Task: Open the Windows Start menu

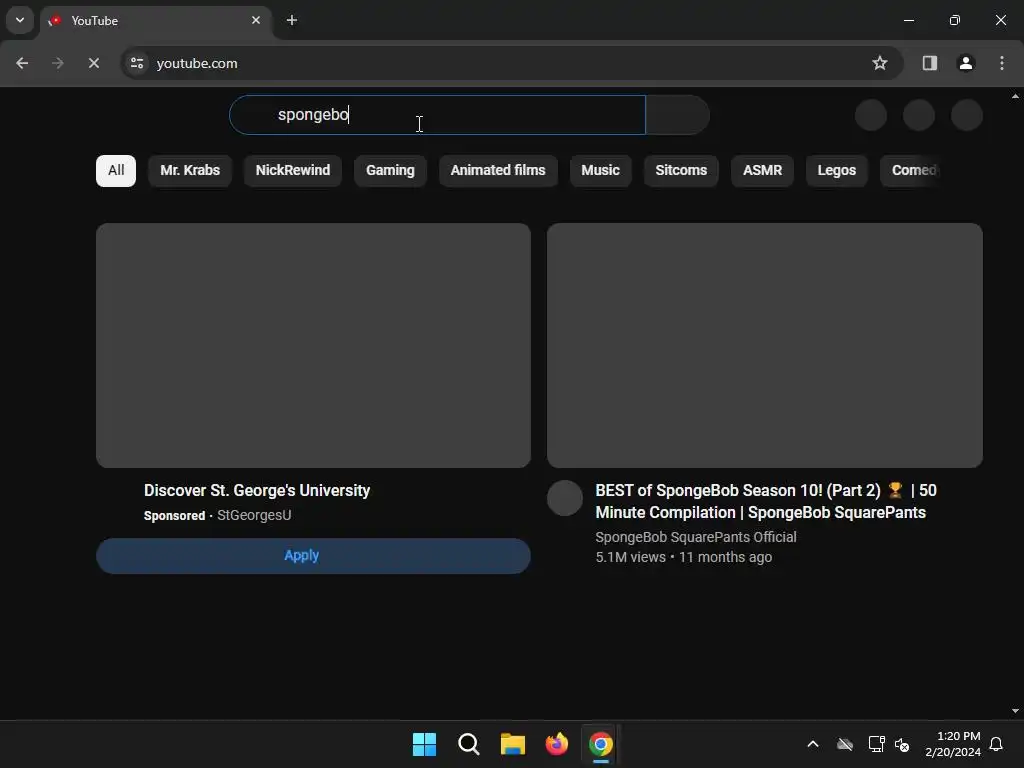Action: coord(424,744)
